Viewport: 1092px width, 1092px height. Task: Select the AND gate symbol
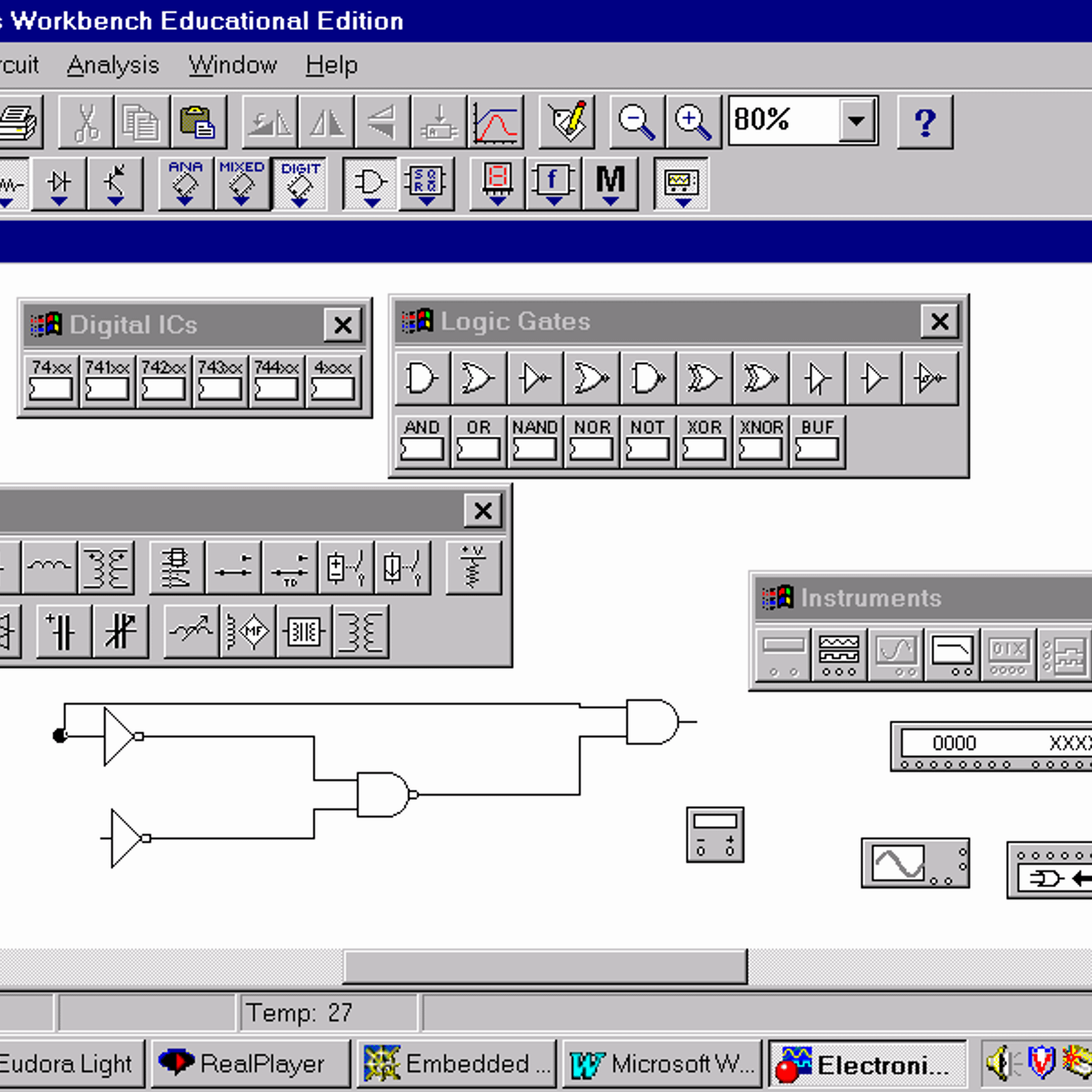(x=422, y=378)
